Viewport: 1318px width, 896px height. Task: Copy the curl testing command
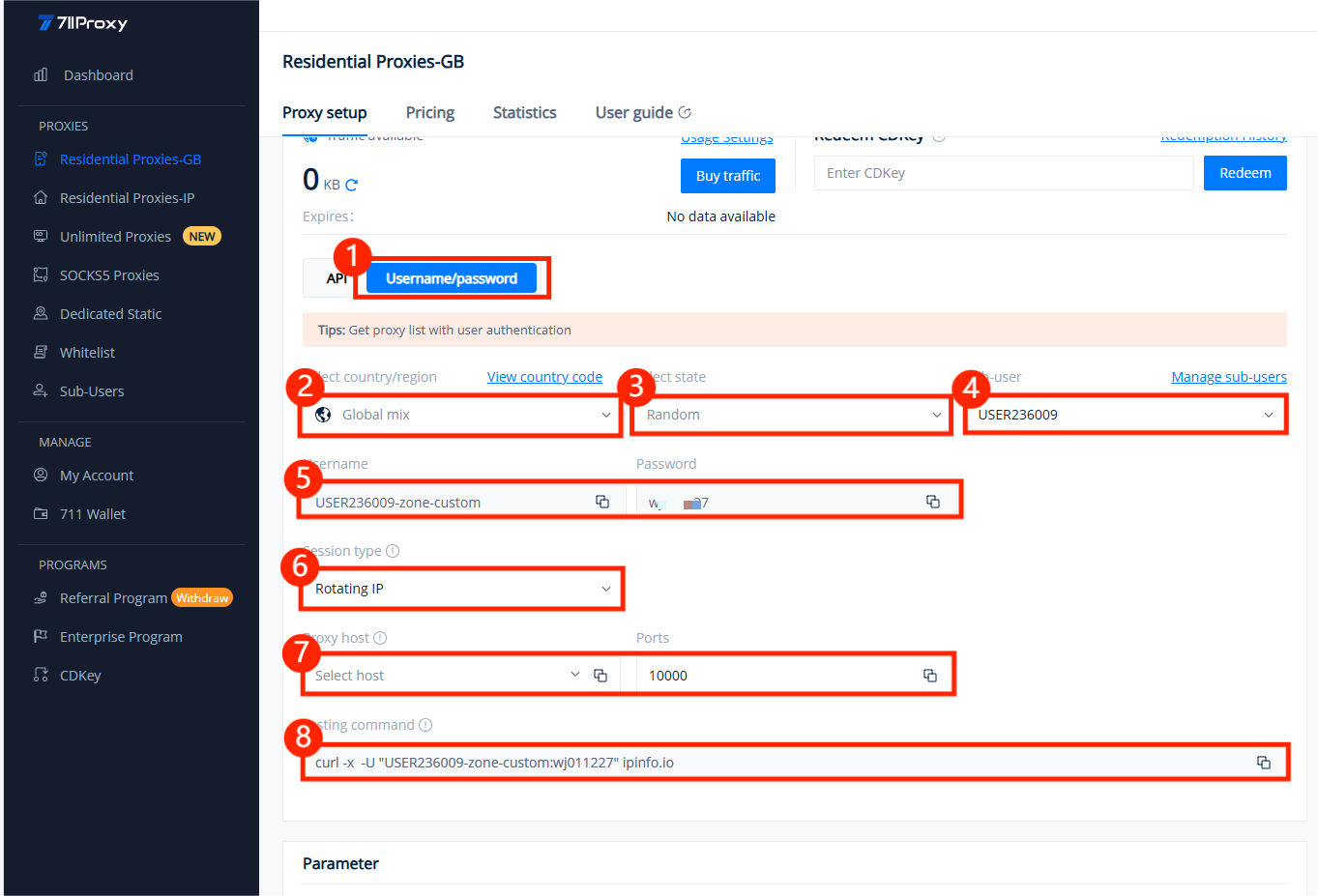[x=1264, y=763]
